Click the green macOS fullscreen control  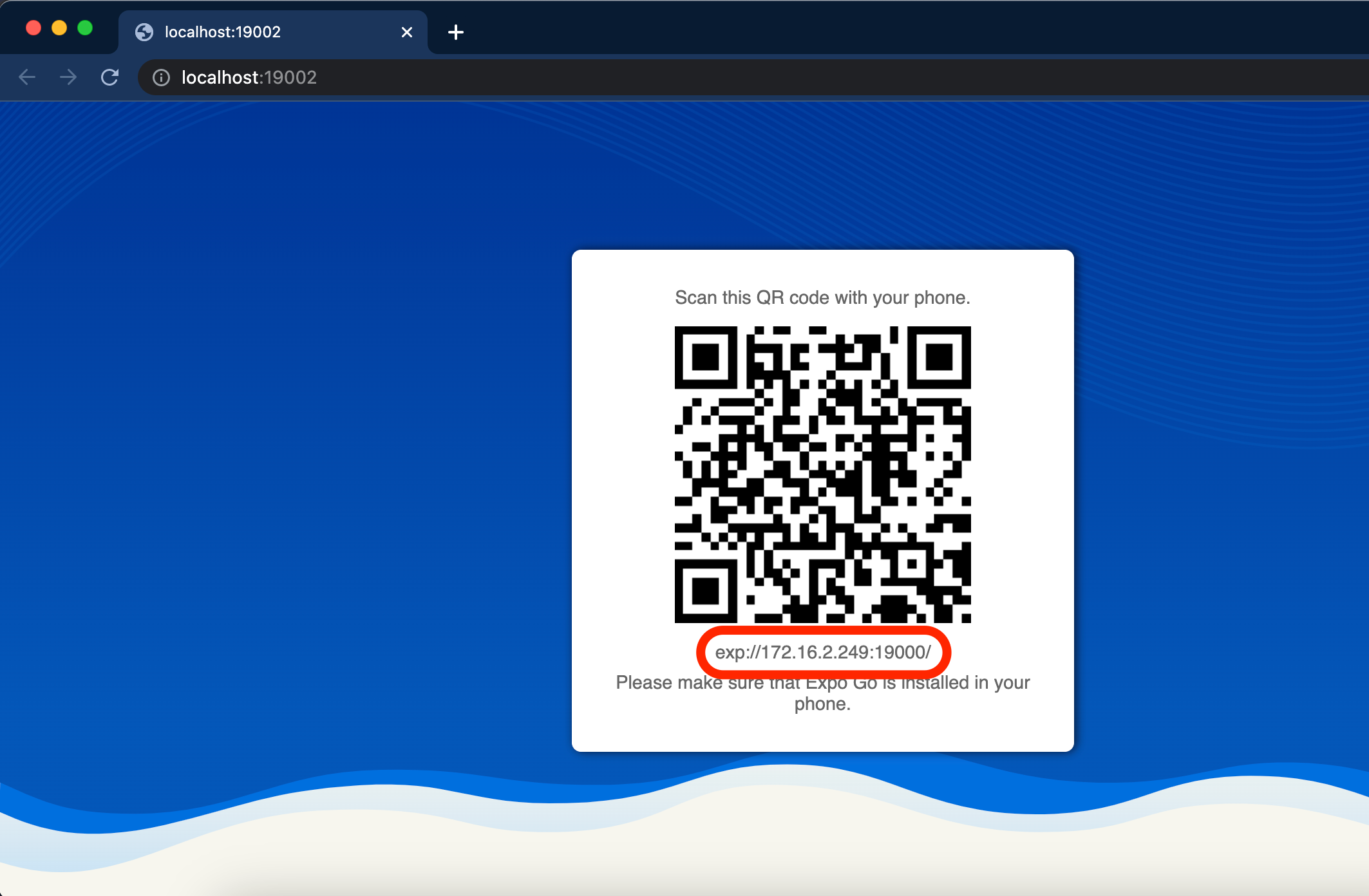tap(84, 28)
